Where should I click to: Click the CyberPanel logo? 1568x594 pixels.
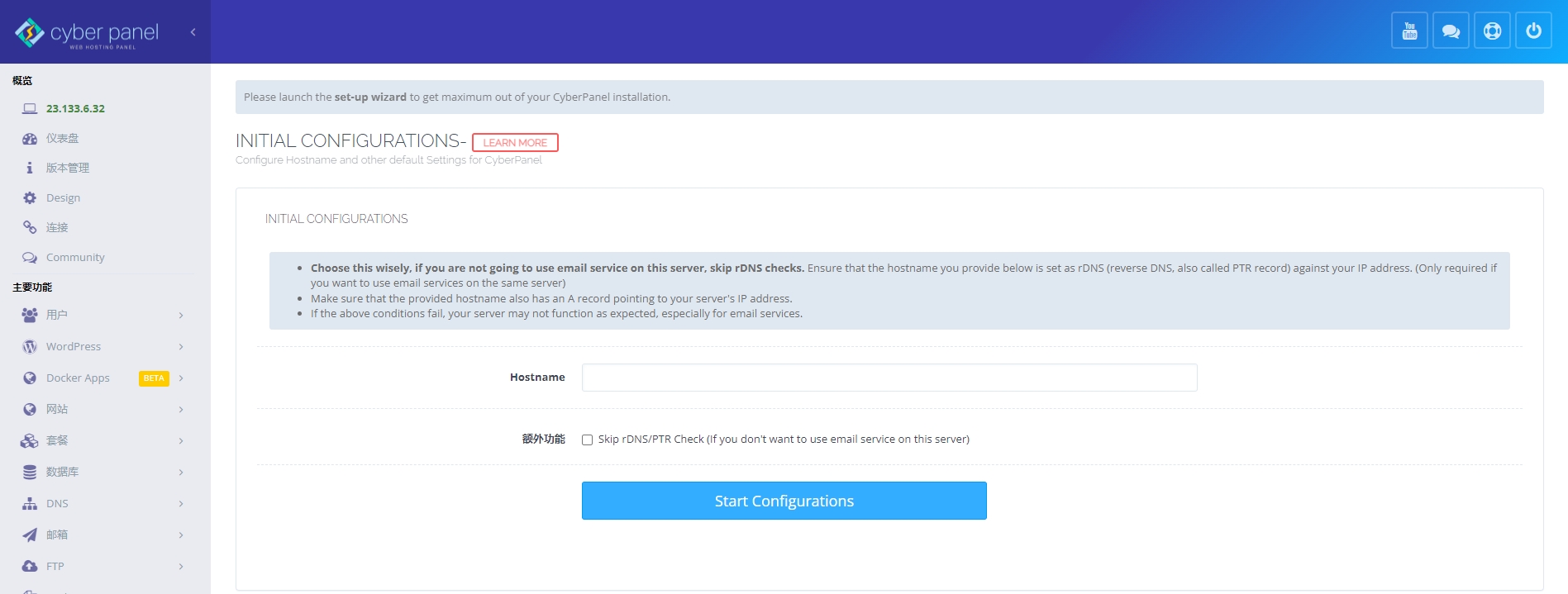(x=87, y=33)
